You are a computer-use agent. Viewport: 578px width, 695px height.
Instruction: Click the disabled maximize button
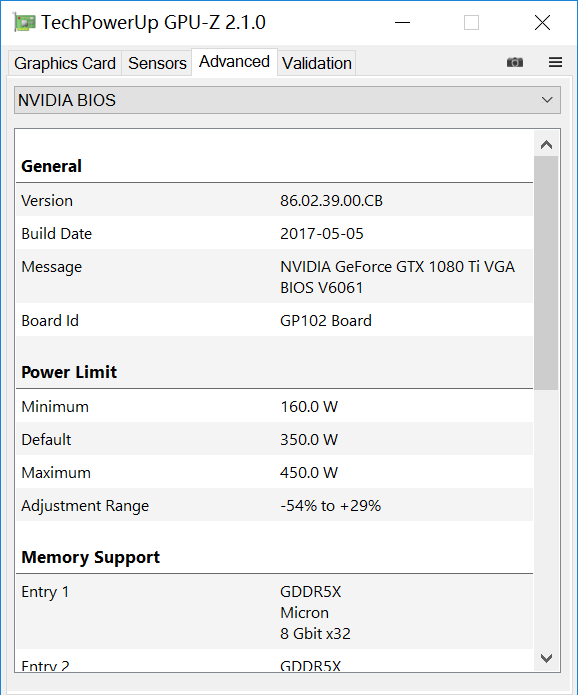[471, 23]
